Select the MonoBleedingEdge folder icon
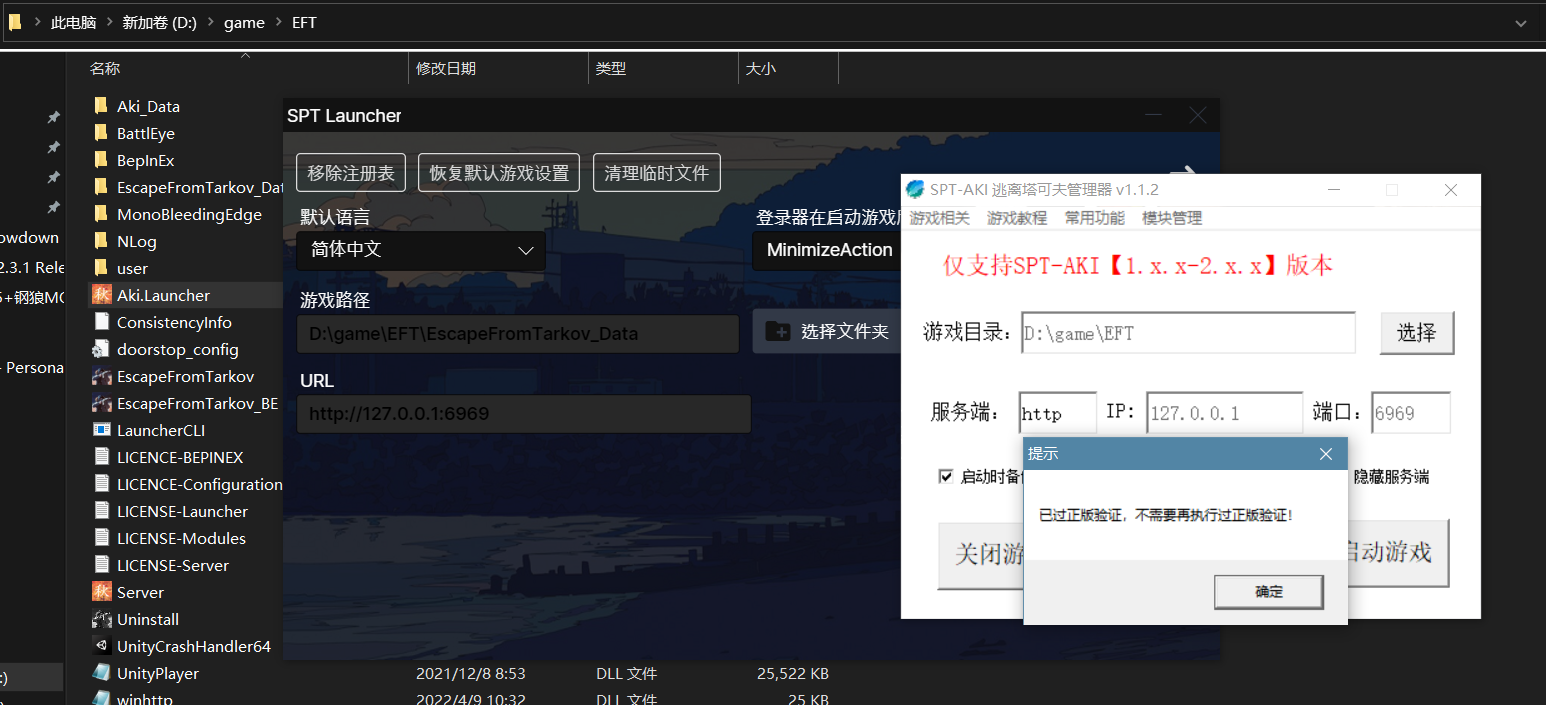1546x705 pixels. [100, 214]
